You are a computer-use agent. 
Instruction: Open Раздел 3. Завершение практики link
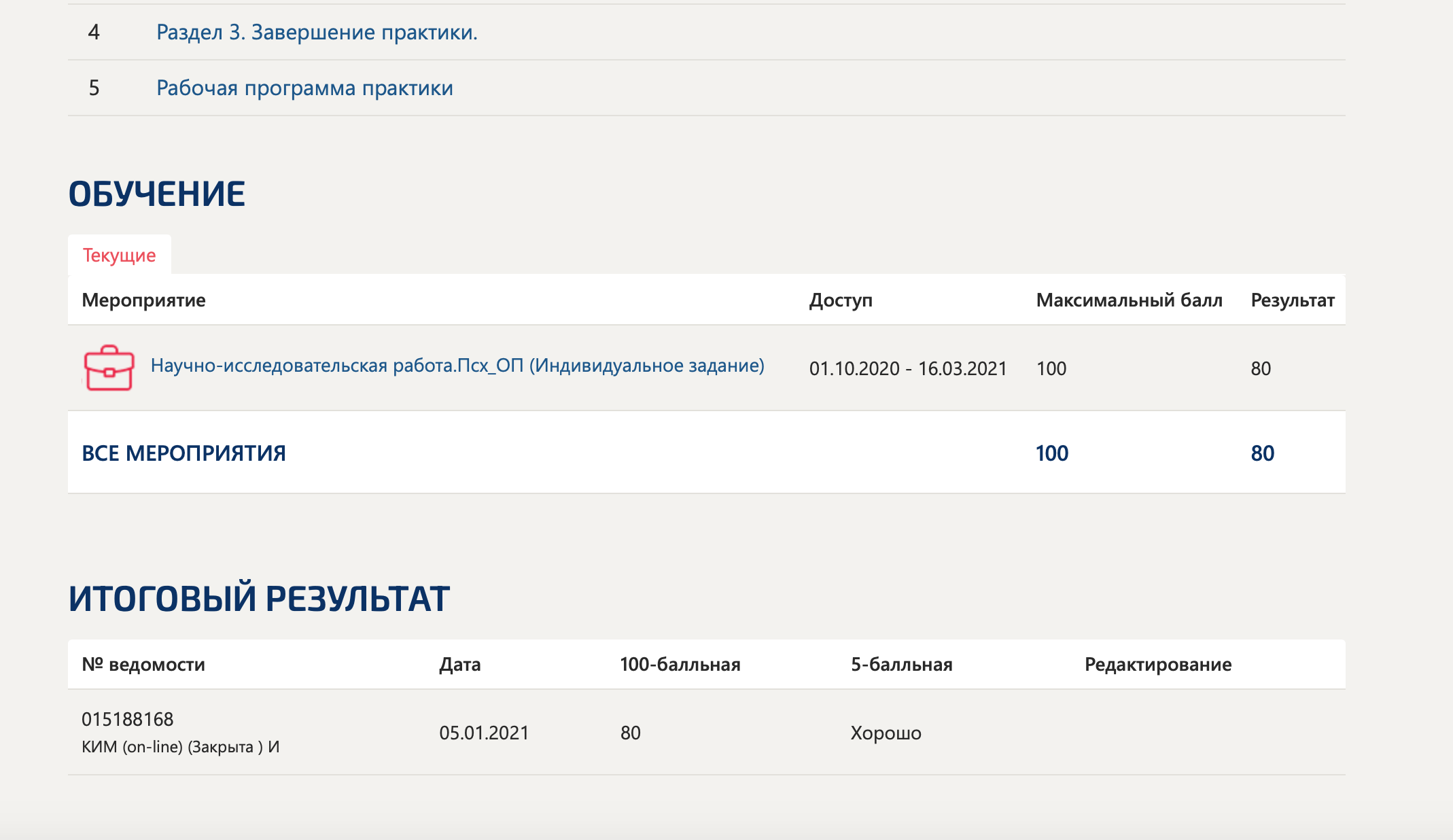[x=317, y=32]
